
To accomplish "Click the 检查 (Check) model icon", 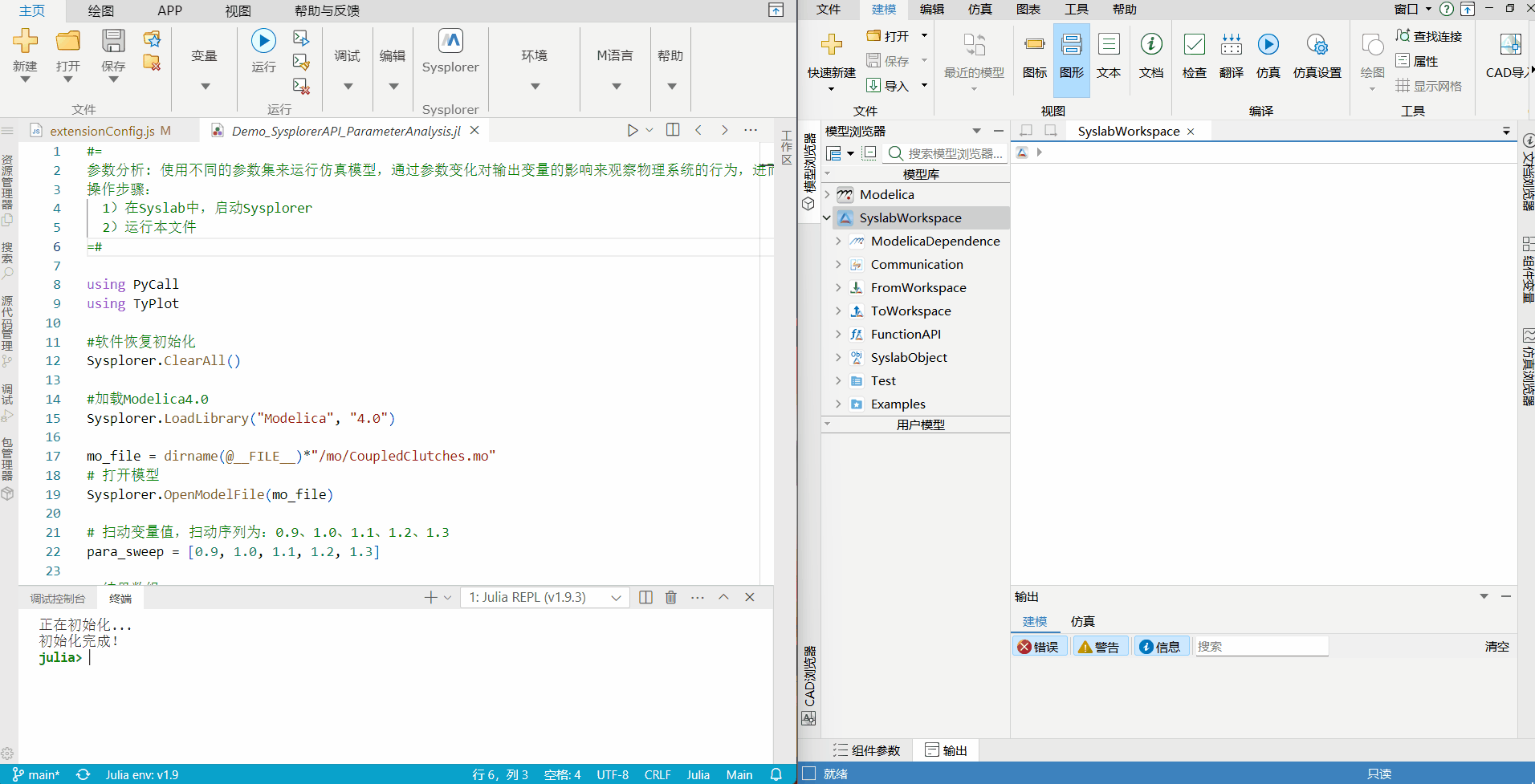I will pyautogui.click(x=1194, y=45).
